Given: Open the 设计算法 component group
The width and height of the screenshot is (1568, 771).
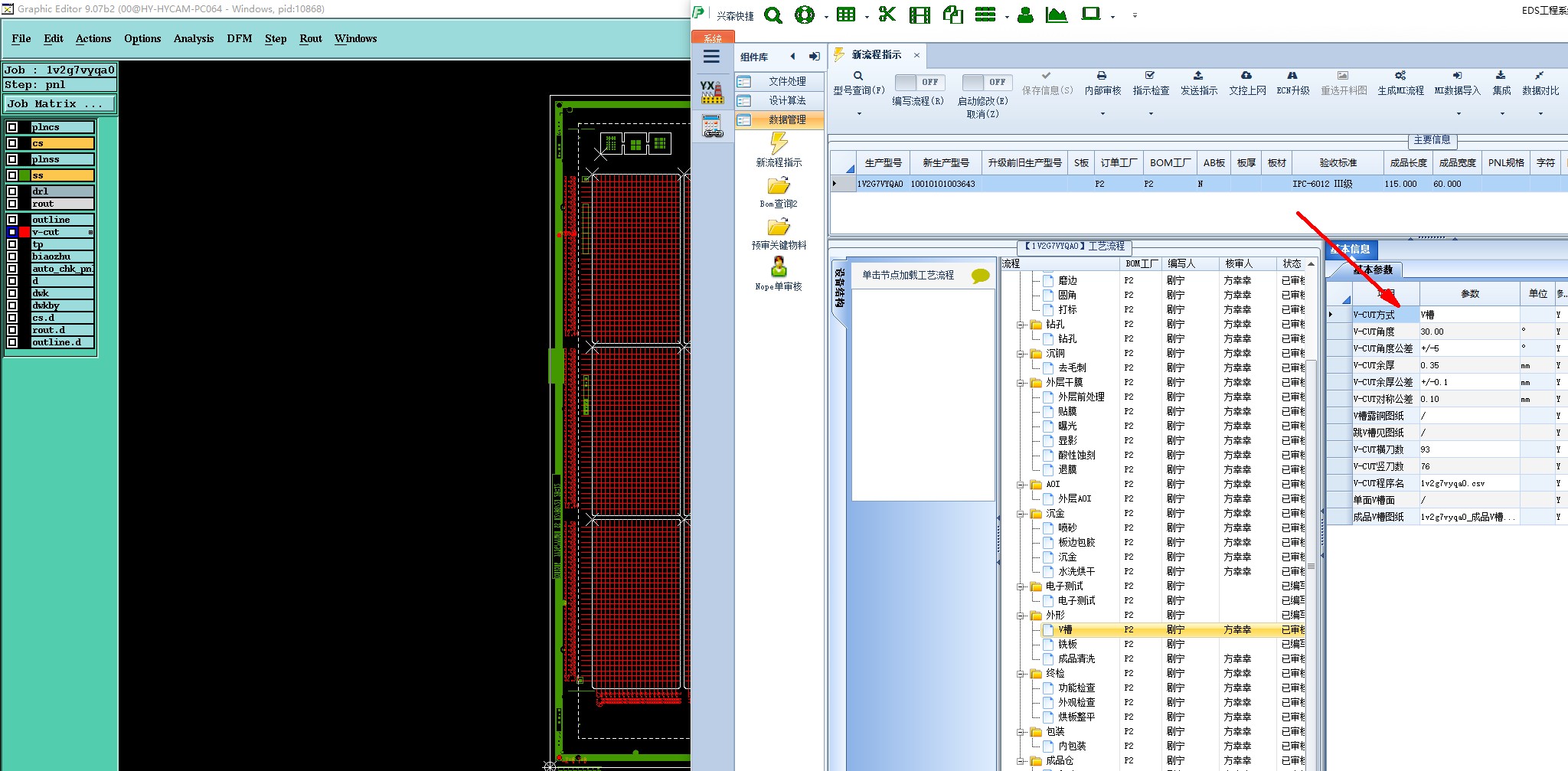Looking at the screenshot, I should pos(779,100).
